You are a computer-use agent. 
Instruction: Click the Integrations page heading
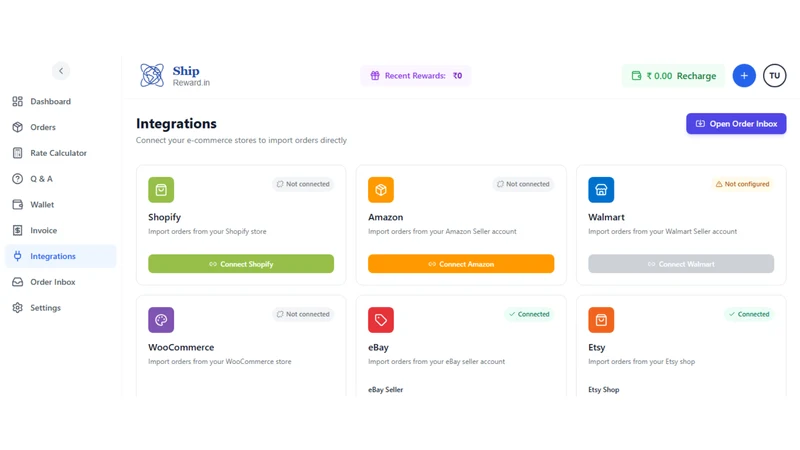pyautogui.click(x=176, y=123)
